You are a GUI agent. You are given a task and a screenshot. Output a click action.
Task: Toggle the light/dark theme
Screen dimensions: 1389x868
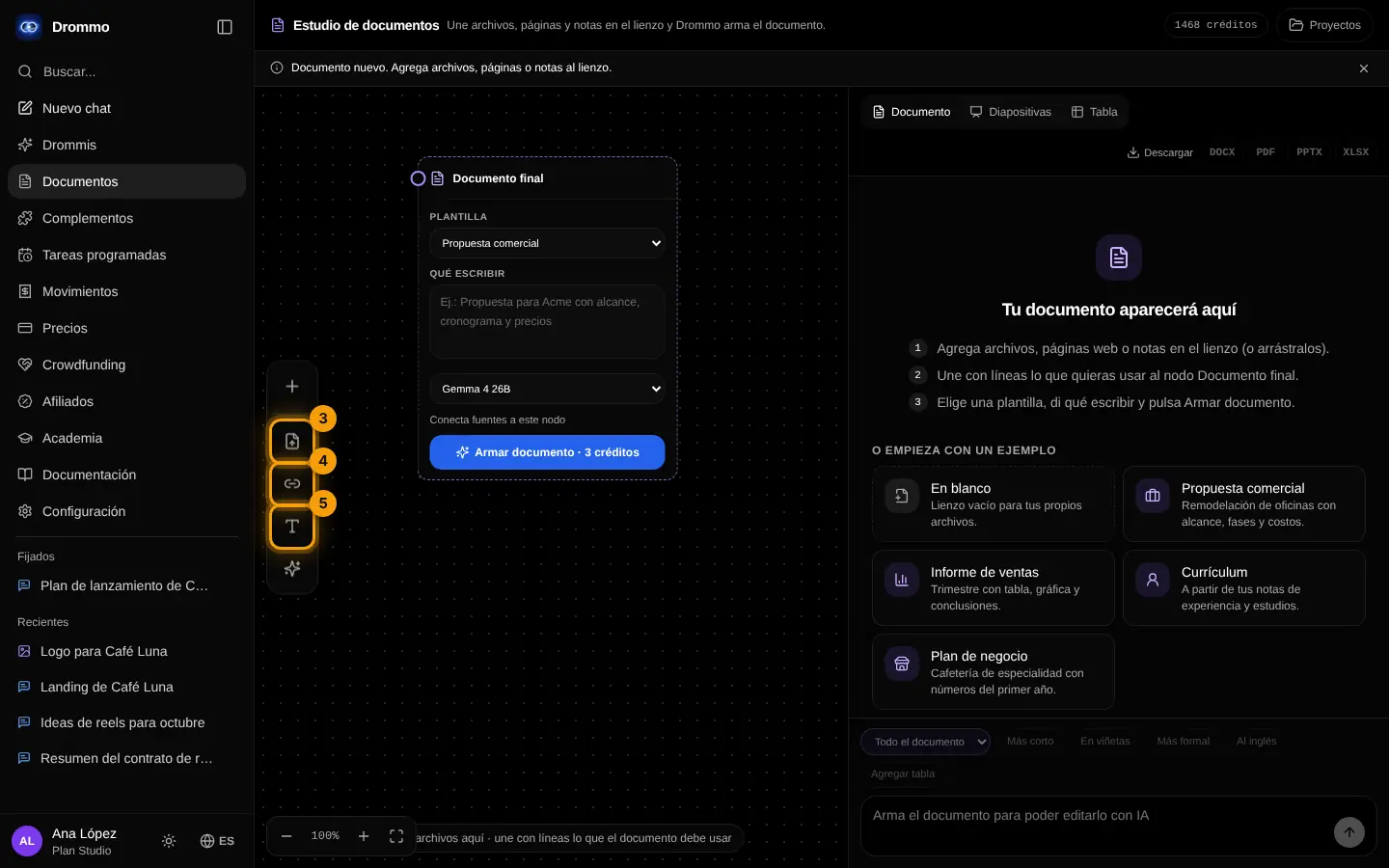[x=169, y=841]
